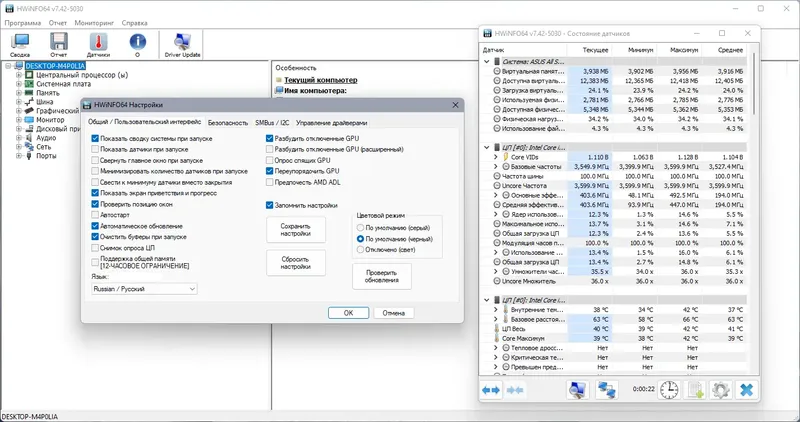Image resolution: width=800 pixels, height=422 pixels.
Task: Switch to the SMBus / I2C tab
Action: click(x=272, y=123)
